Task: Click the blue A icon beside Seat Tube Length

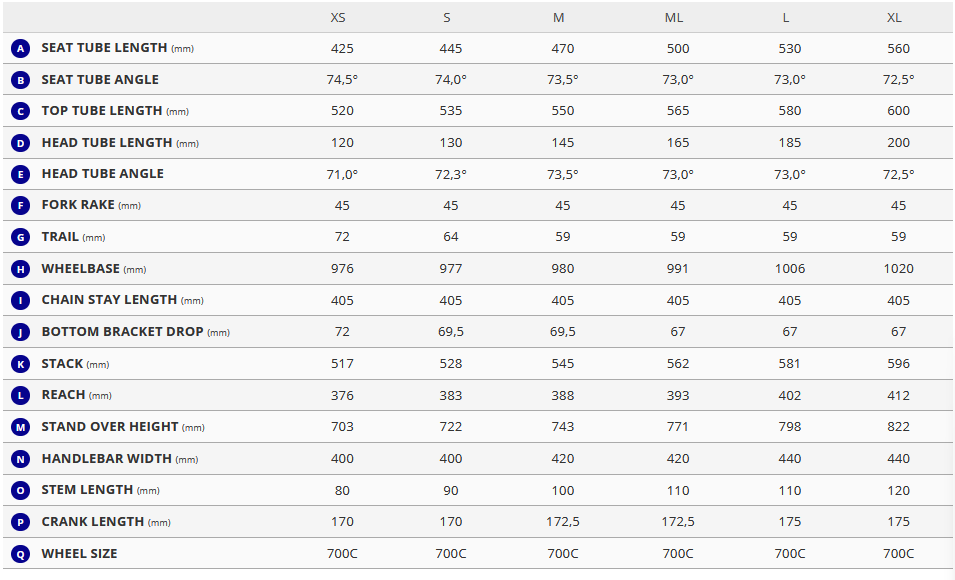Action: pyautogui.click(x=21, y=48)
